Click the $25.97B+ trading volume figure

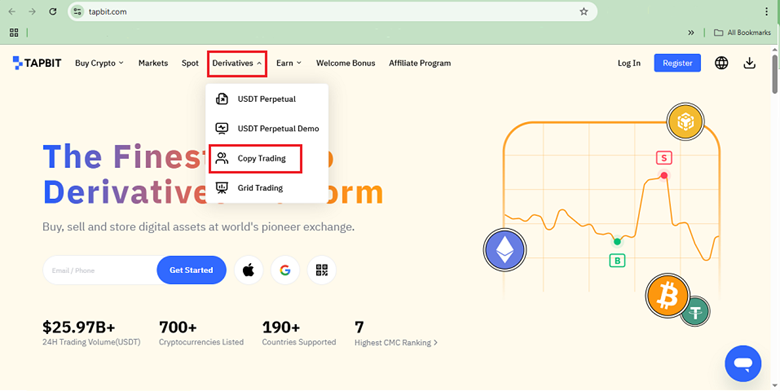[x=79, y=327]
